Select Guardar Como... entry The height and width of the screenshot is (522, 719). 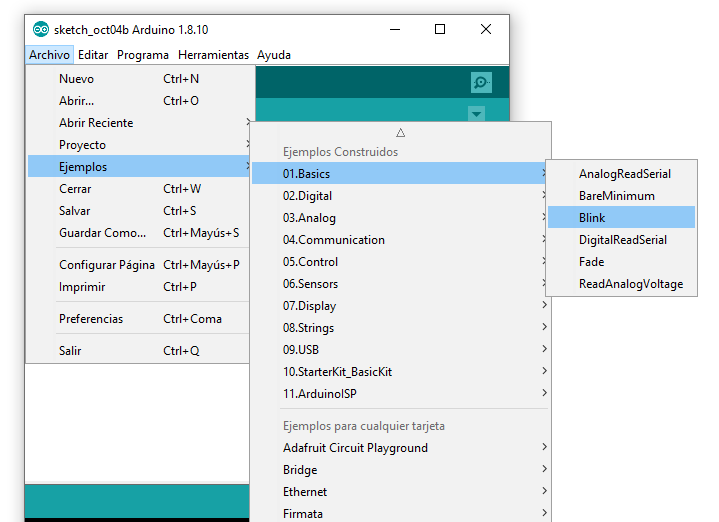[x=138, y=233]
